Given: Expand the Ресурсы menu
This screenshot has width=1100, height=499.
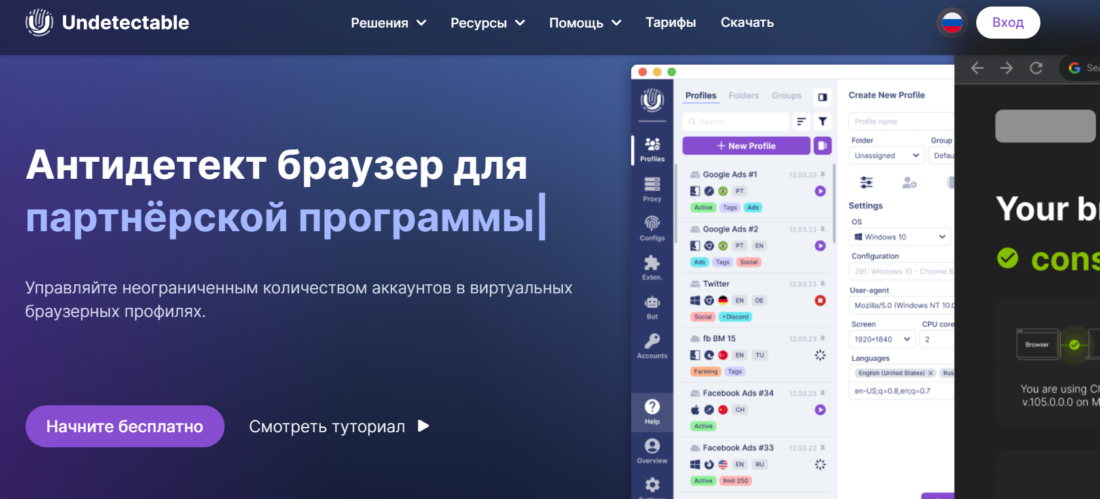Looking at the screenshot, I should click(488, 22).
